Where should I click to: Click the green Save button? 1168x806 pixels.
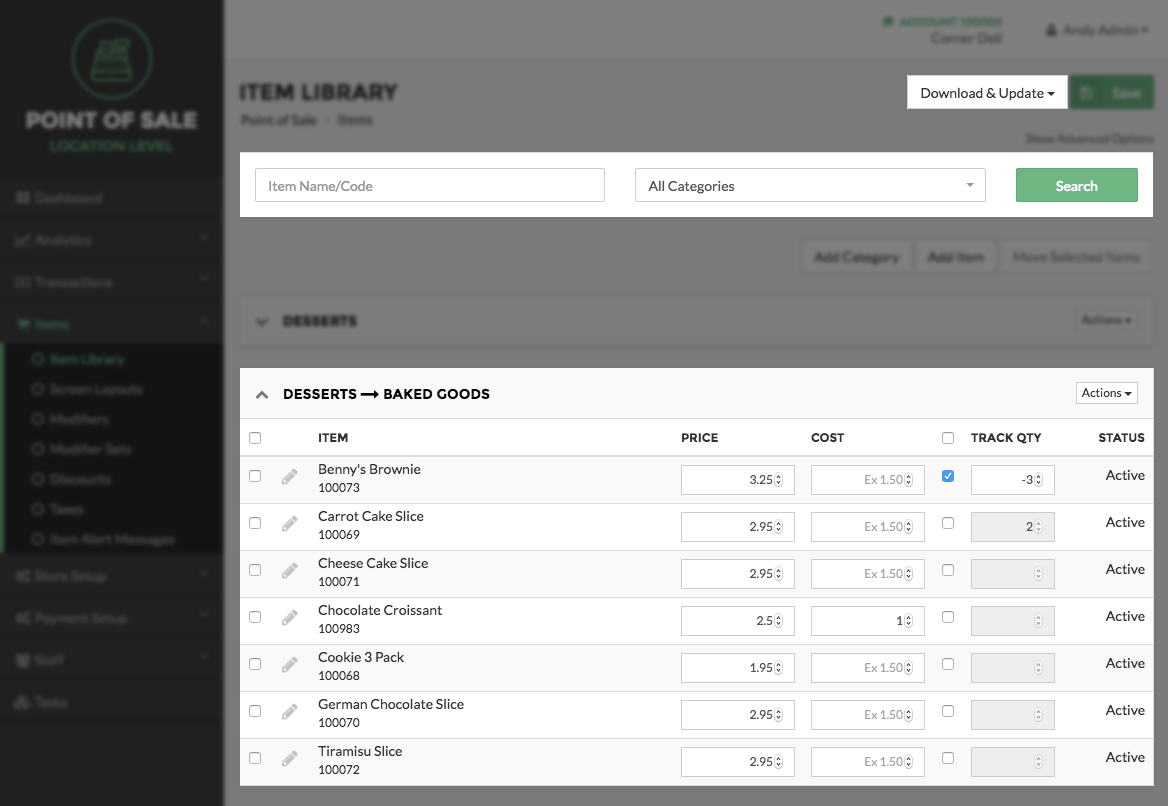tap(1111, 93)
